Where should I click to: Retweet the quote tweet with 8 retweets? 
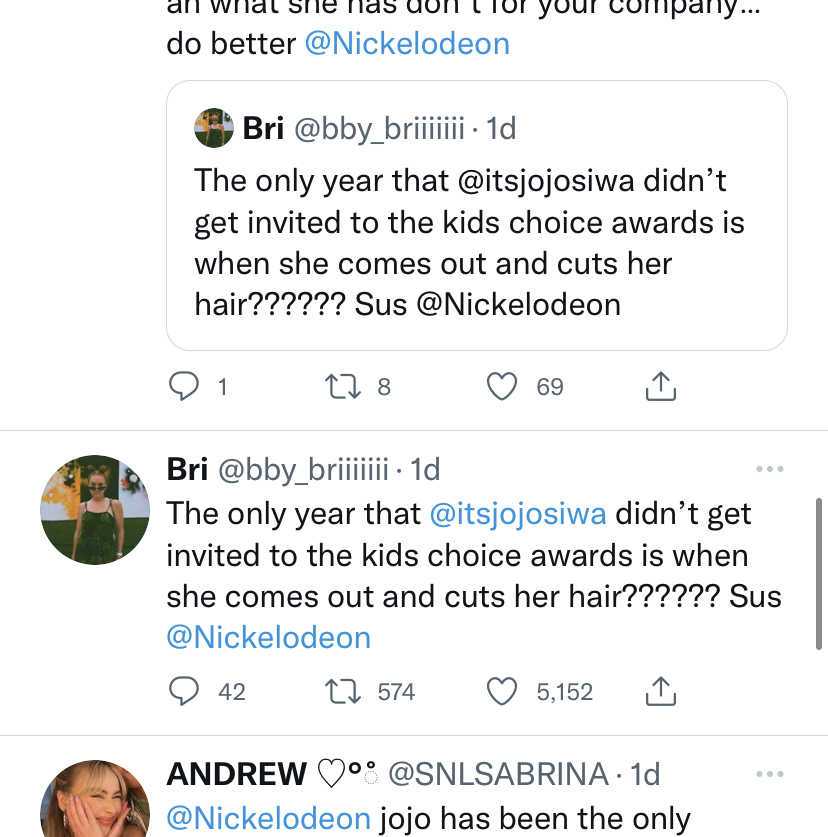click(341, 386)
